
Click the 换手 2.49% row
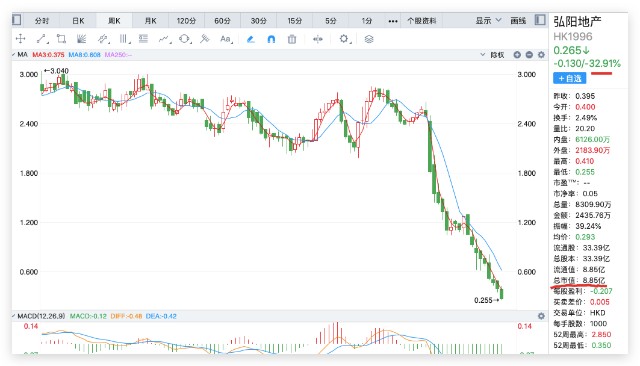click(575, 118)
